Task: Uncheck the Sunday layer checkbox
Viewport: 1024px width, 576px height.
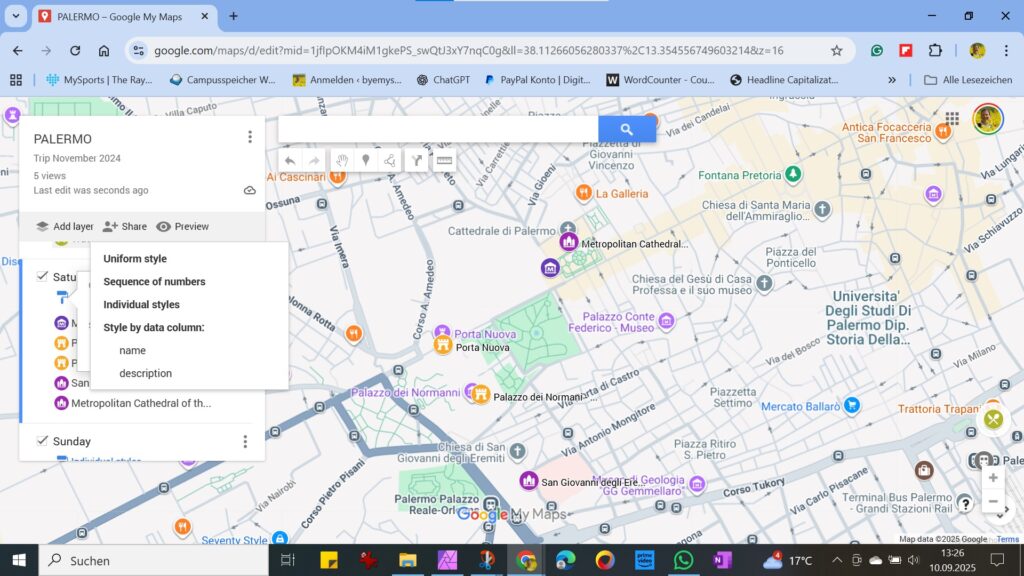Action: (41, 441)
